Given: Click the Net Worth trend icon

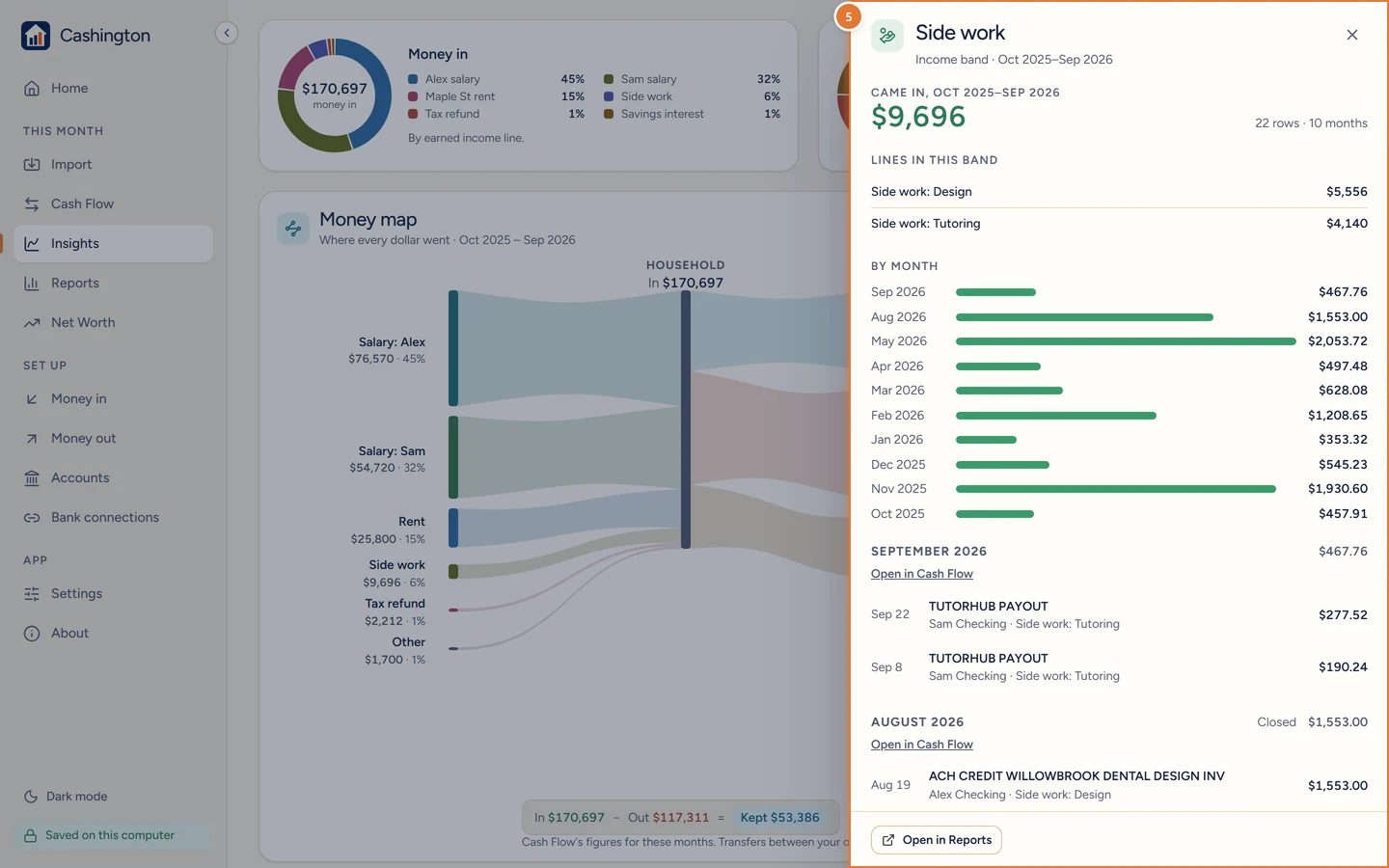Looking at the screenshot, I should (32, 323).
